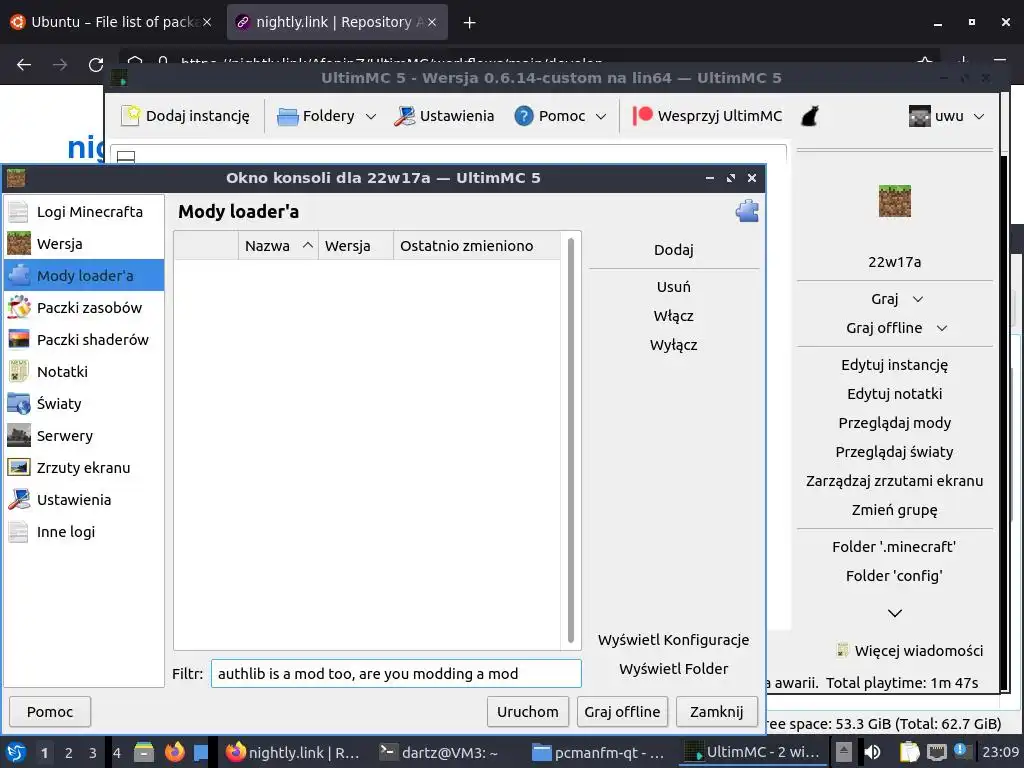The height and width of the screenshot is (768, 1024).
Task: Click the Pomoc button at bottom left
Action: pyautogui.click(x=50, y=712)
